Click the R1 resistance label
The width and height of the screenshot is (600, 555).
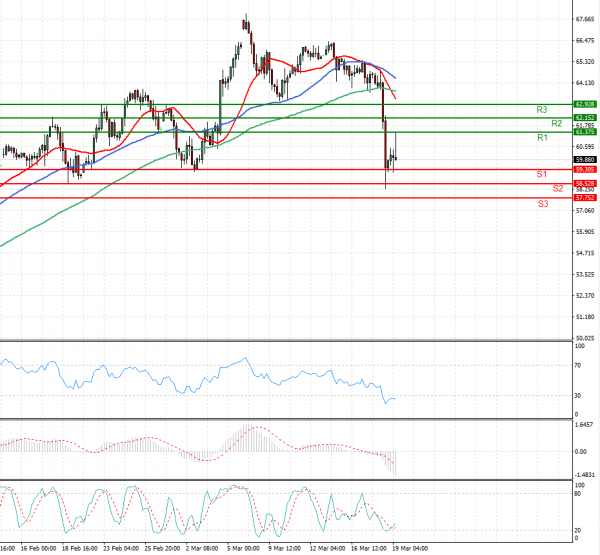[542, 137]
